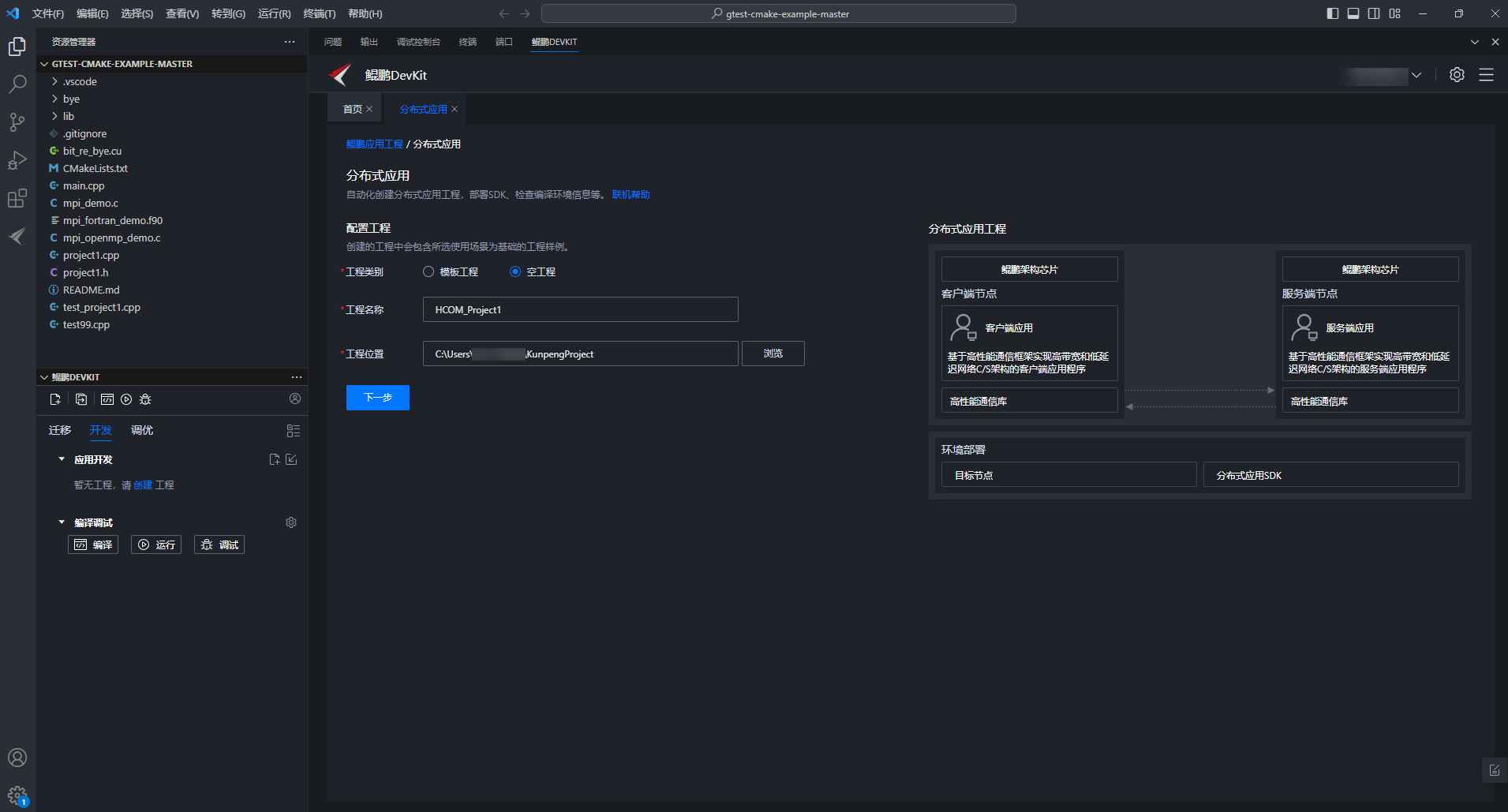
Task: Open the Kunpeng DevKit activity bar icon
Action: (17, 236)
